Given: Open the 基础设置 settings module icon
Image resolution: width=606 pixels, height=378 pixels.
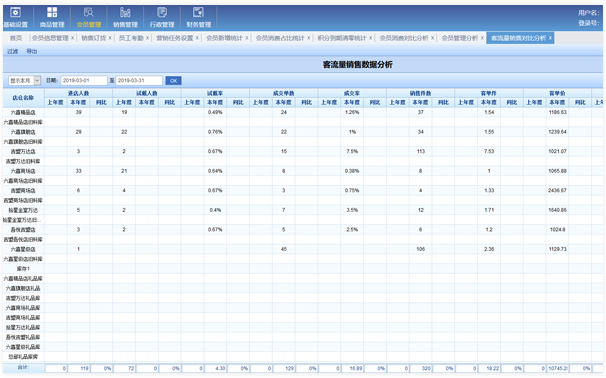Looking at the screenshot, I should point(15,12).
